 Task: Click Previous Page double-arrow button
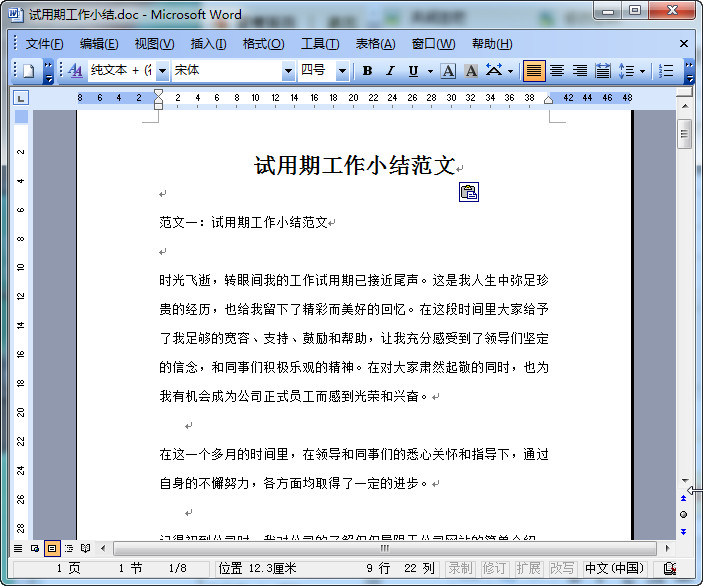(x=684, y=498)
